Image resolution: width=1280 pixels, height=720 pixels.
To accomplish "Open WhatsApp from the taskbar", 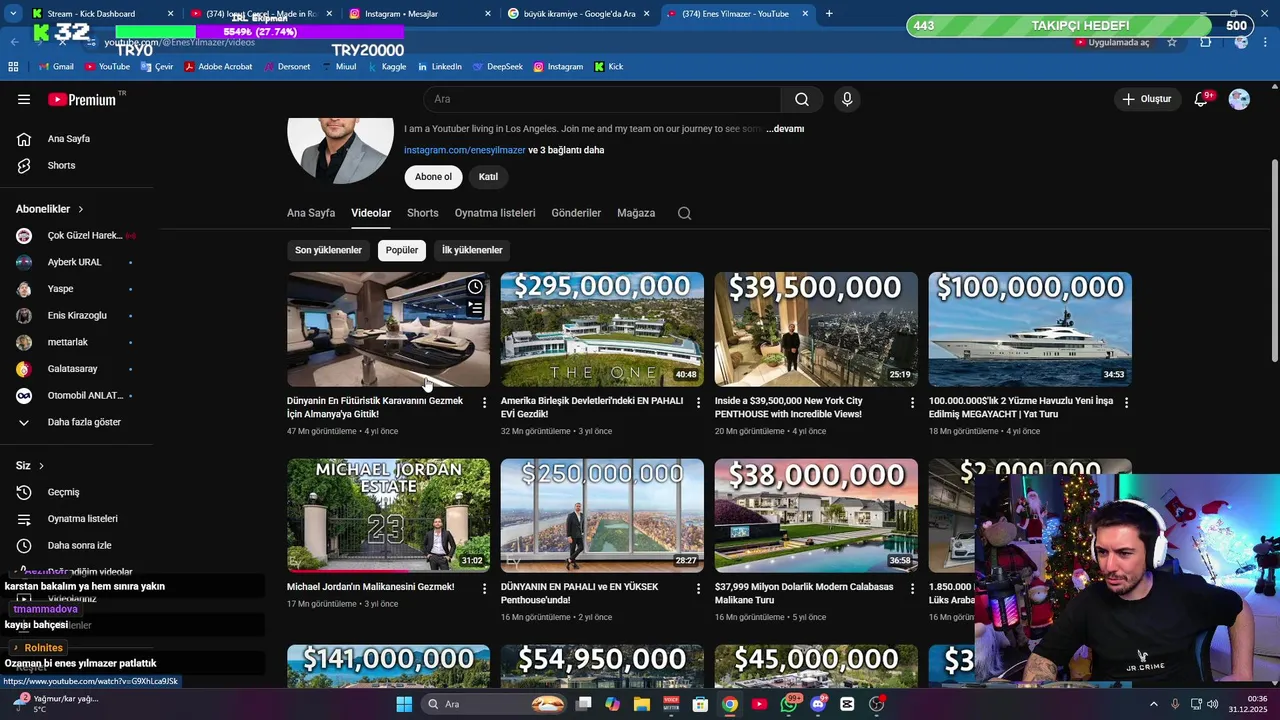I will (x=790, y=704).
